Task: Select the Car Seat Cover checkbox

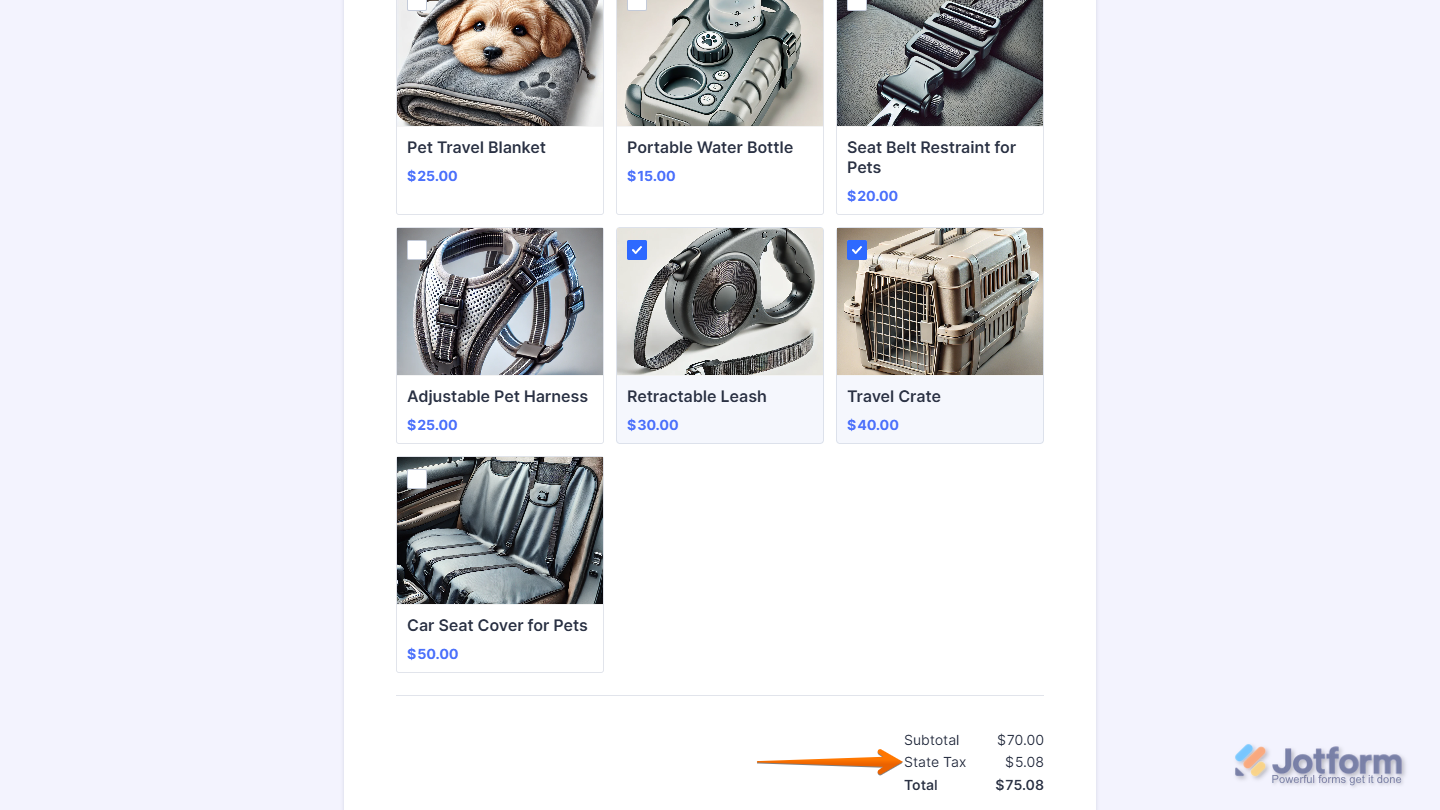Action: (417, 479)
